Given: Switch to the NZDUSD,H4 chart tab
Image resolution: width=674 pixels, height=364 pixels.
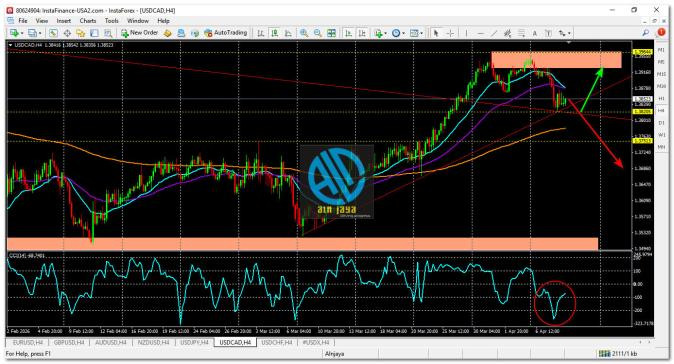Looking at the screenshot, I should (153, 343).
